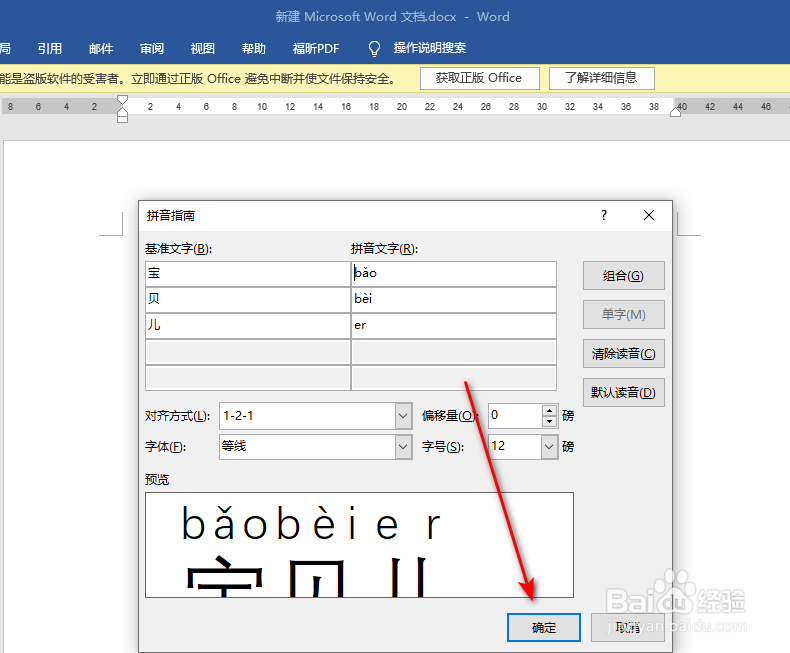Click the 操作说明搜索 search box
This screenshot has width=790, height=653.
430,48
